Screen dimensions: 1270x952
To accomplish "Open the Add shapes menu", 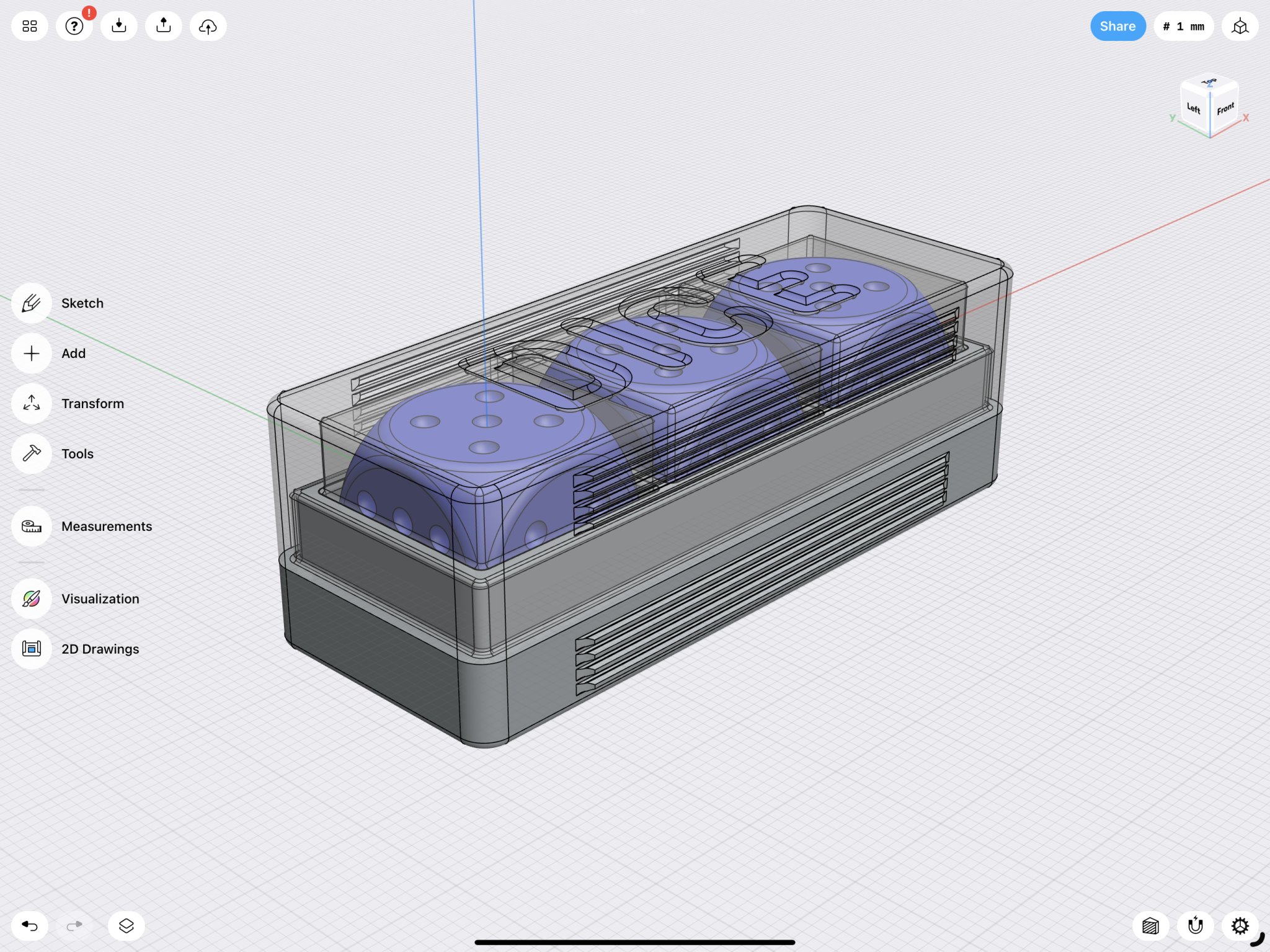I will pyautogui.click(x=31, y=354).
